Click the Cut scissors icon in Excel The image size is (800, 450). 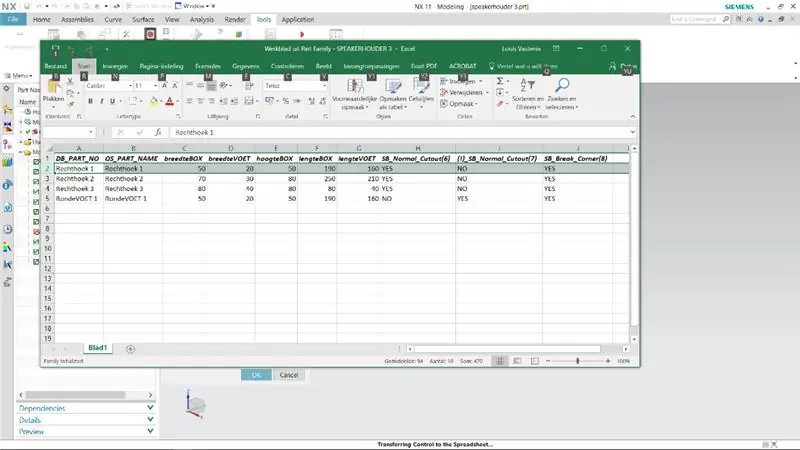click(x=70, y=82)
